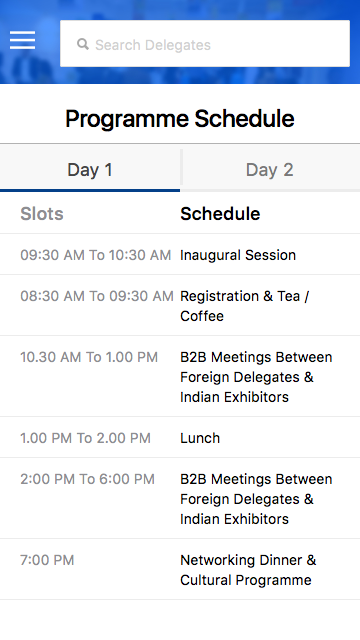This screenshot has height=640, width=360.
Task: Select the Lunch schedule entry
Action: click(x=200, y=438)
